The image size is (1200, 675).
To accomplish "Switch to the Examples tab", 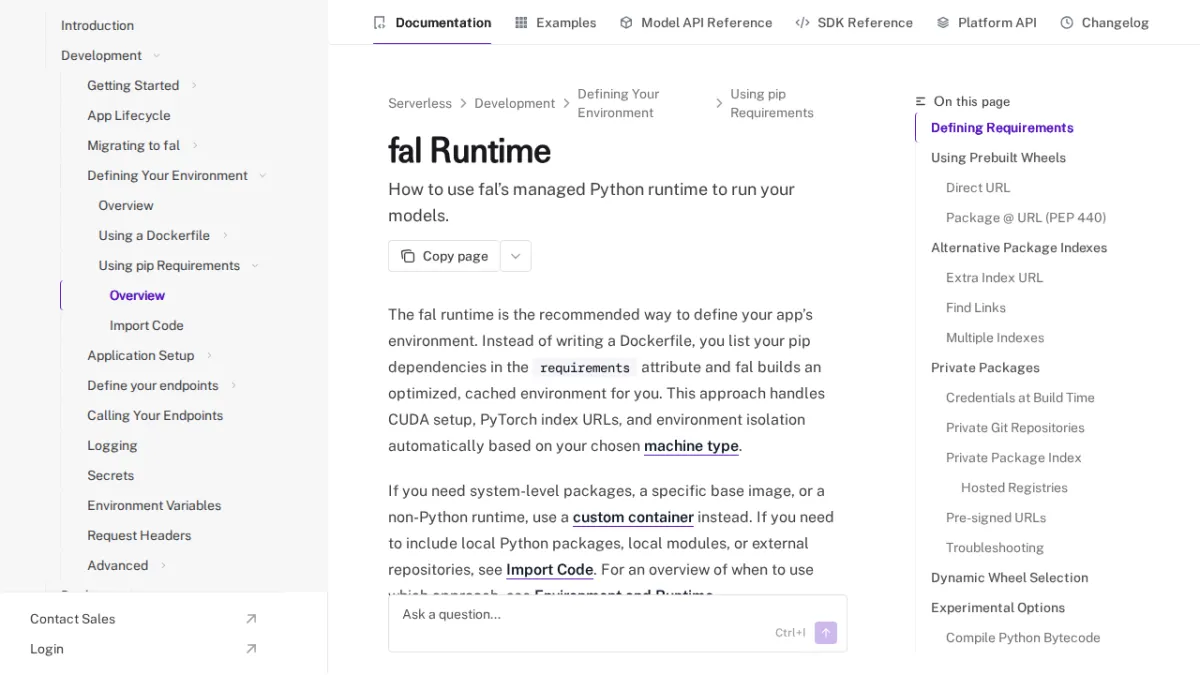I will (555, 22).
